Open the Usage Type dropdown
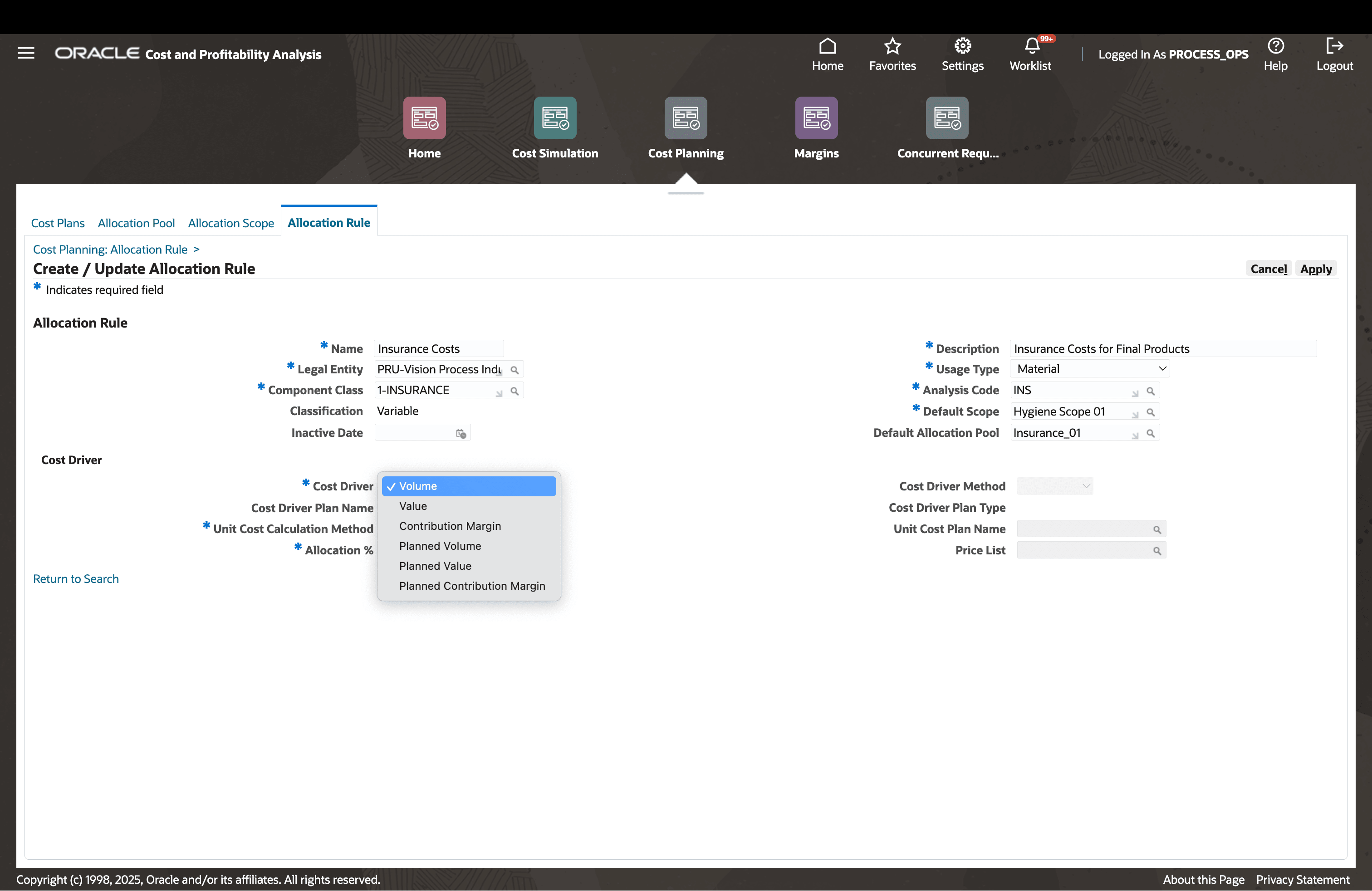Screen dimensions: 1372x891 (1089, 369)
